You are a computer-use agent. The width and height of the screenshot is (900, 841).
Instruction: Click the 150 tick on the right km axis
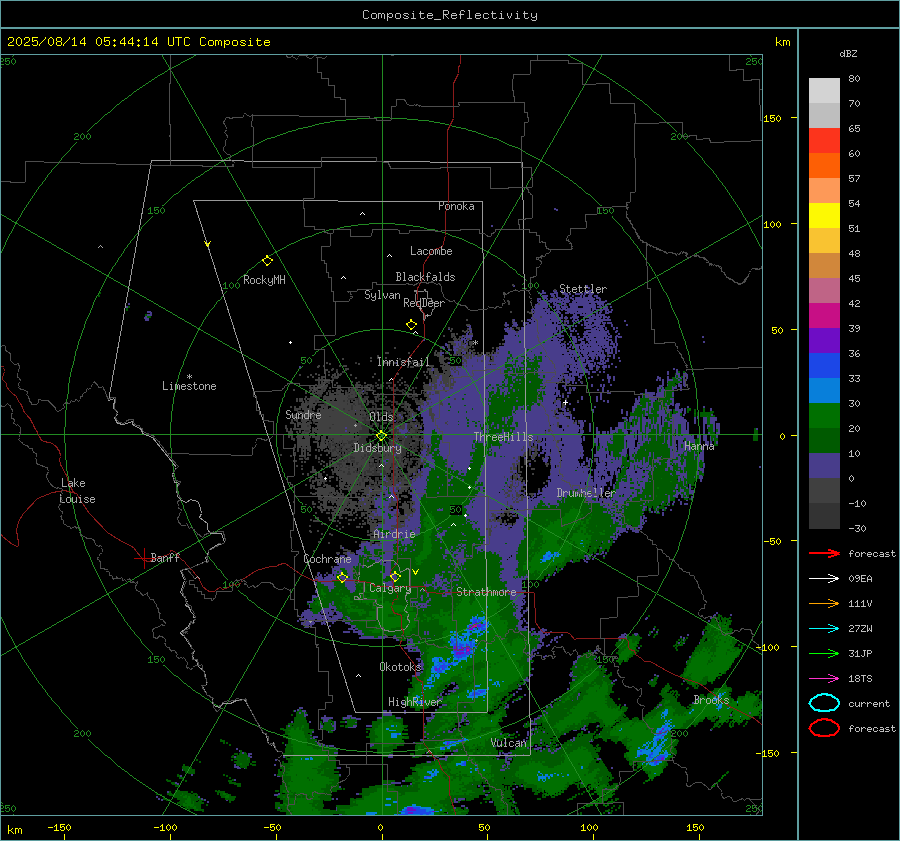tap(772, 118)
